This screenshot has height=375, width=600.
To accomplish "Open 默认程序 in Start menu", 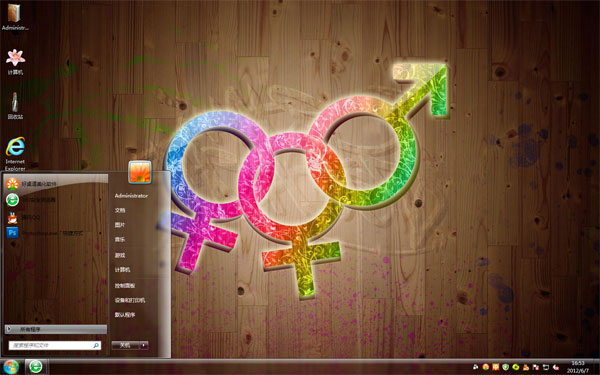I will click(125, 315).
